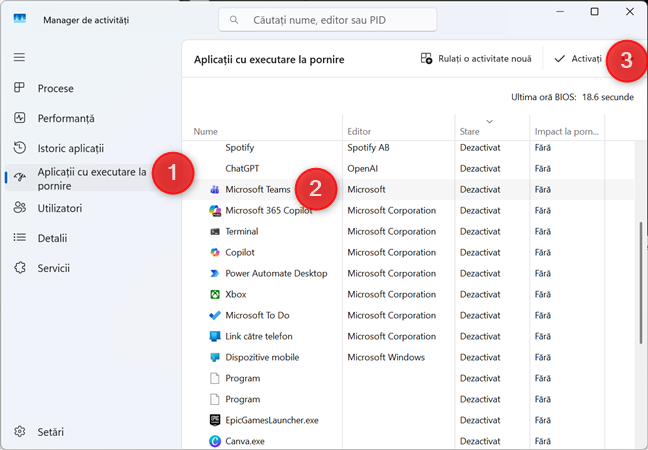Click the Procese grid icon in sidebar
The height and width of the screenshot is (450, 648).
click(x=19, y=88)
